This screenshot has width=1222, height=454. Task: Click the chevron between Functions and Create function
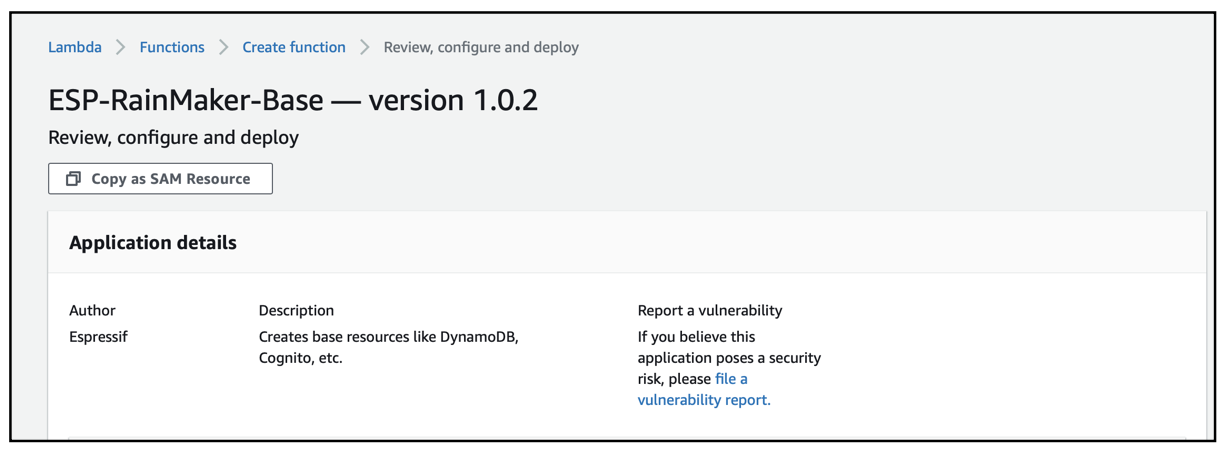point(224,47)
